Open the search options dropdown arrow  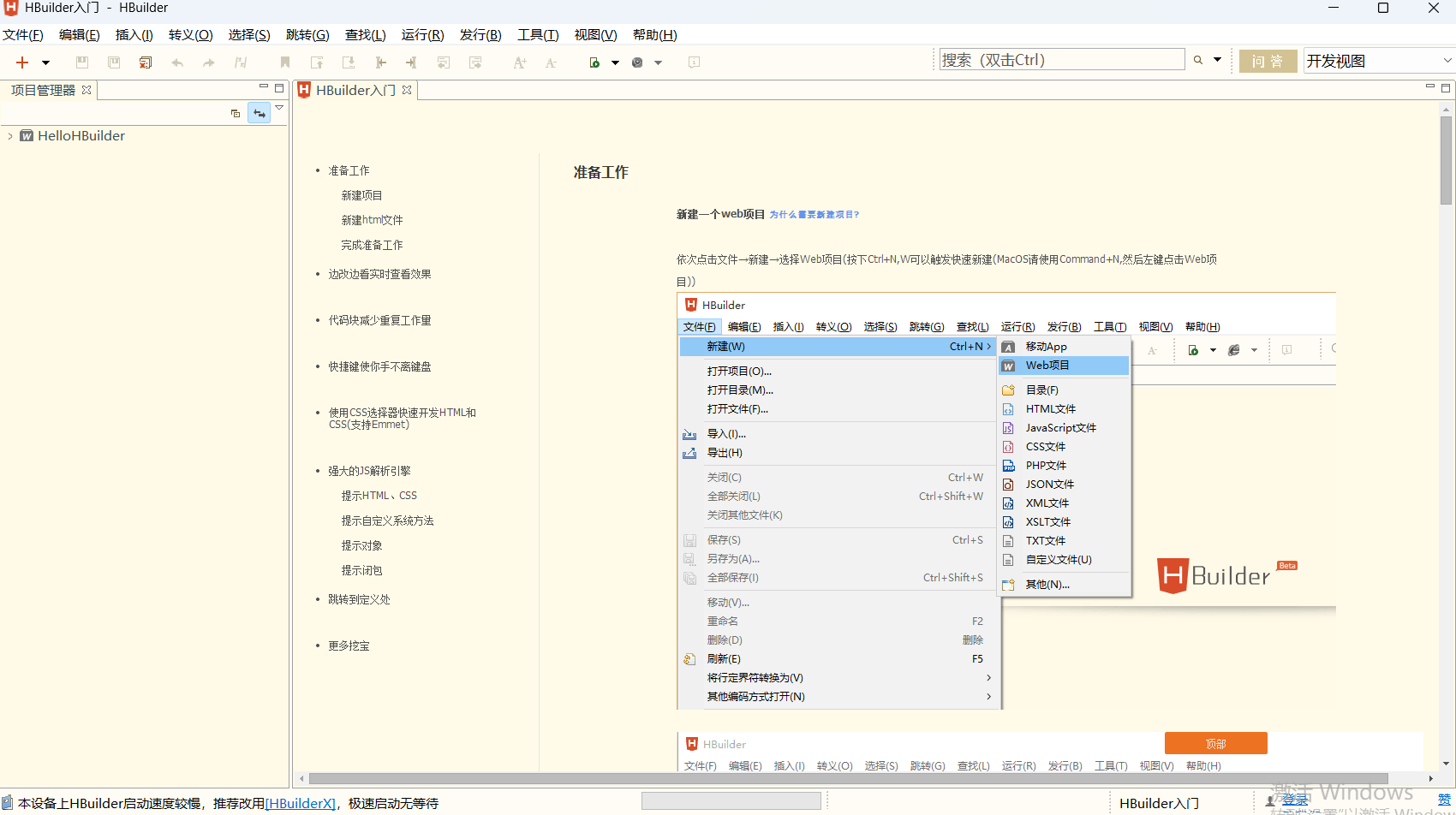pos(1217,60)
